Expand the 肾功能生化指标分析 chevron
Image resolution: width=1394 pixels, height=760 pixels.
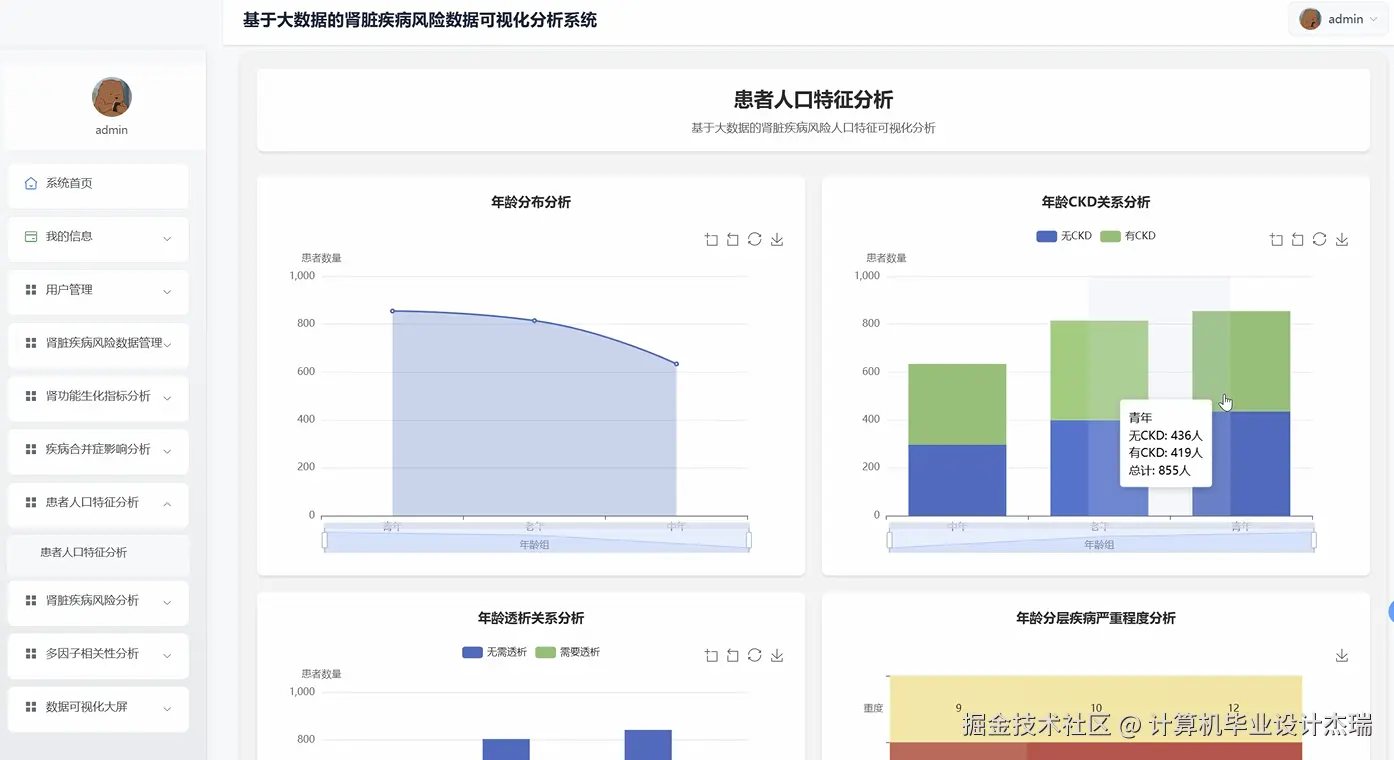coord(167,398)
